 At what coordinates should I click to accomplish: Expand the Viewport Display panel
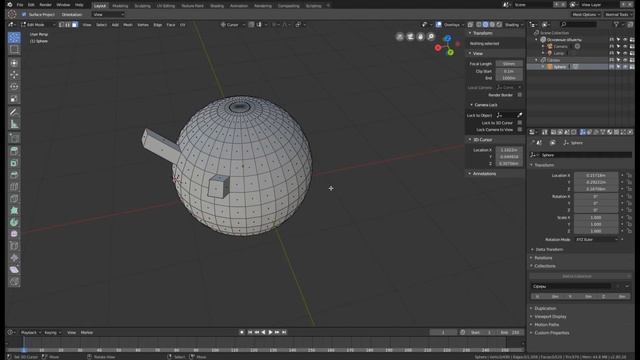[550, 316]
